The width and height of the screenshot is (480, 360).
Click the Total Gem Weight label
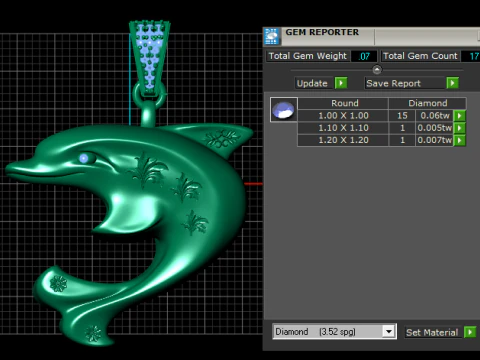tap(308, 56)
